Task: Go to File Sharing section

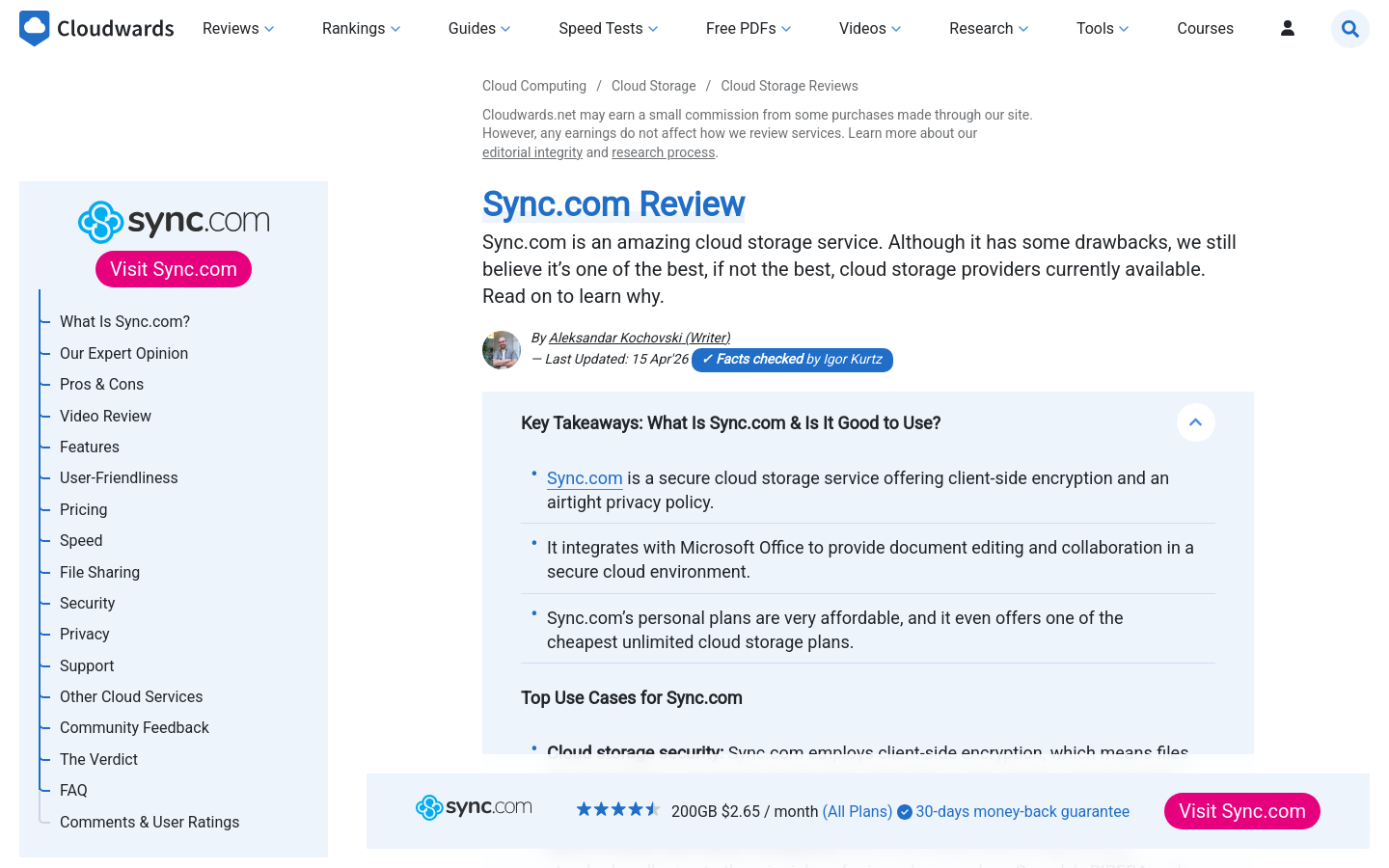Action: (99, 572)
